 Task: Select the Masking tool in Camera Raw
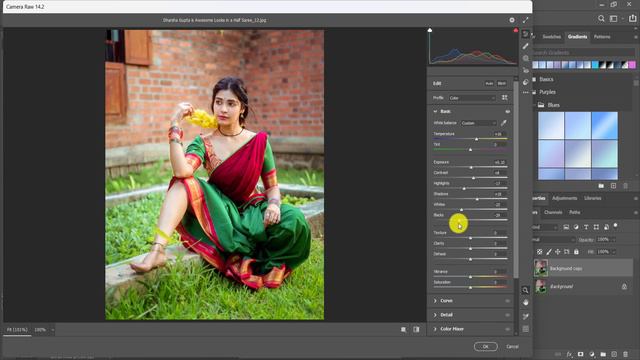526,58
